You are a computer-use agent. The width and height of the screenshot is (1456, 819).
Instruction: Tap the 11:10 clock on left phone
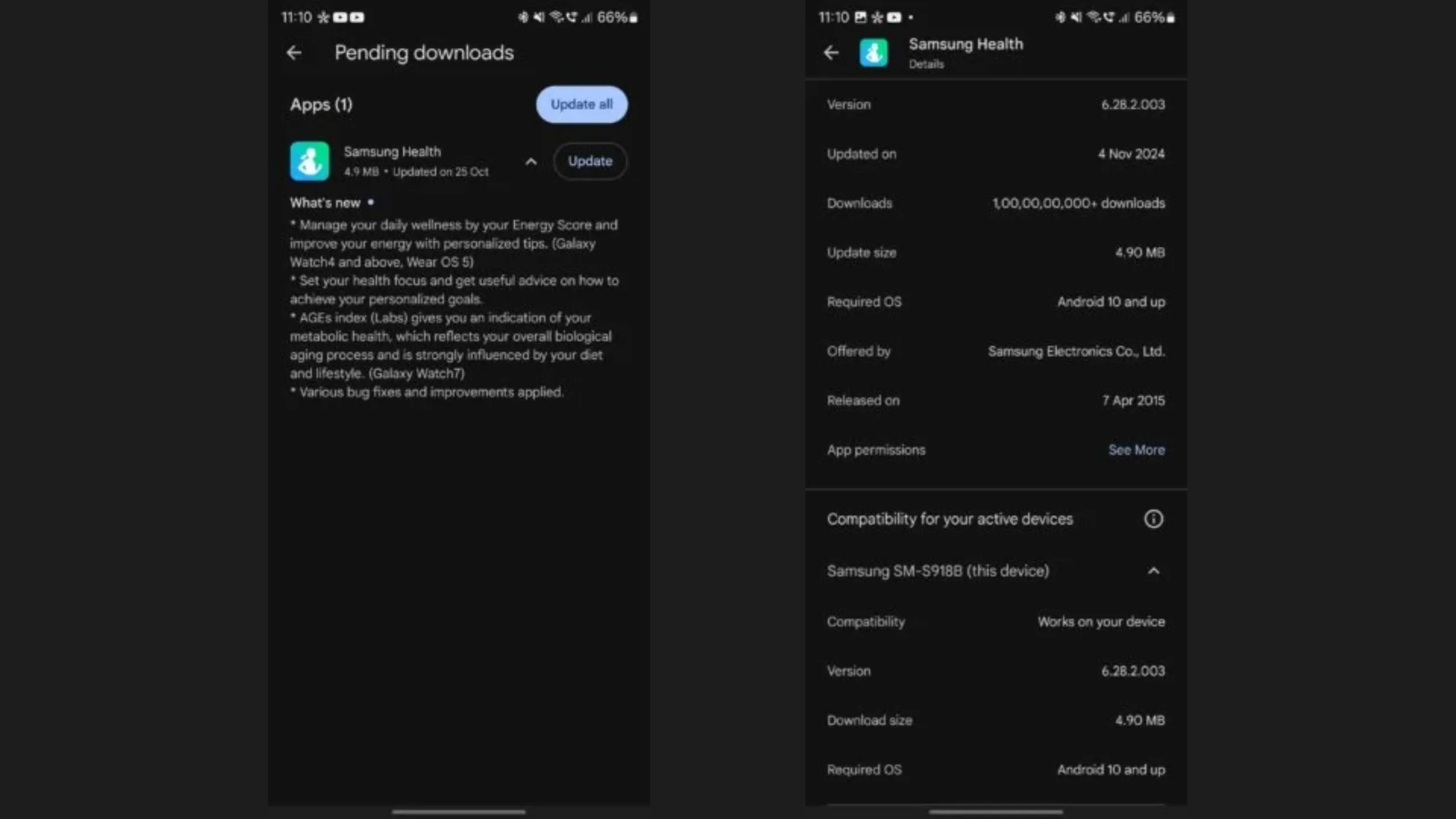point(296,18)
